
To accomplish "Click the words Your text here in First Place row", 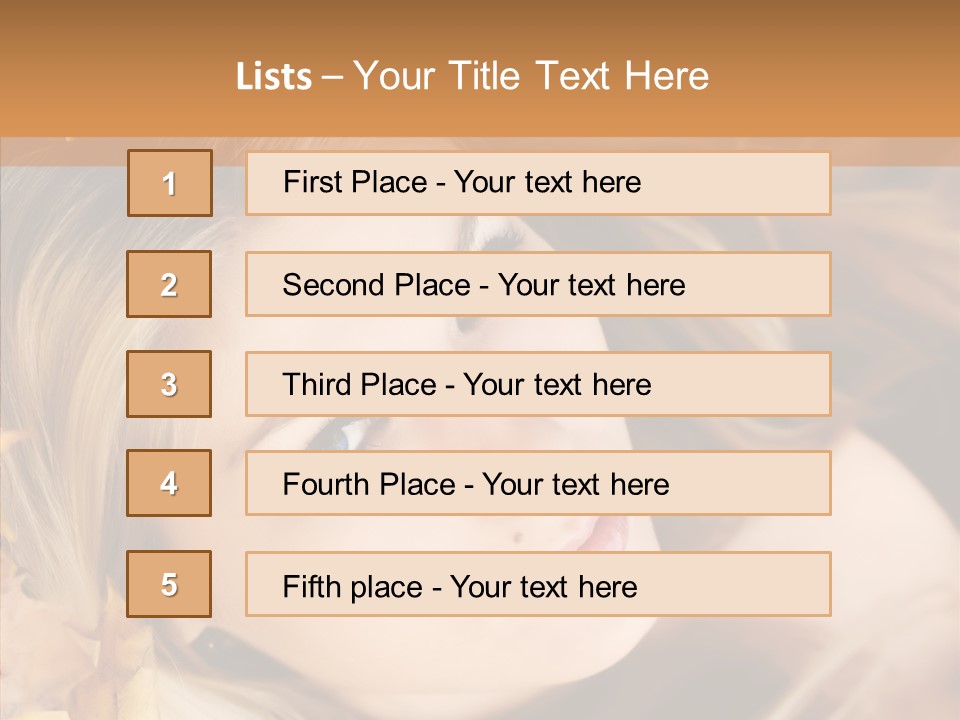I will [547, 182].
